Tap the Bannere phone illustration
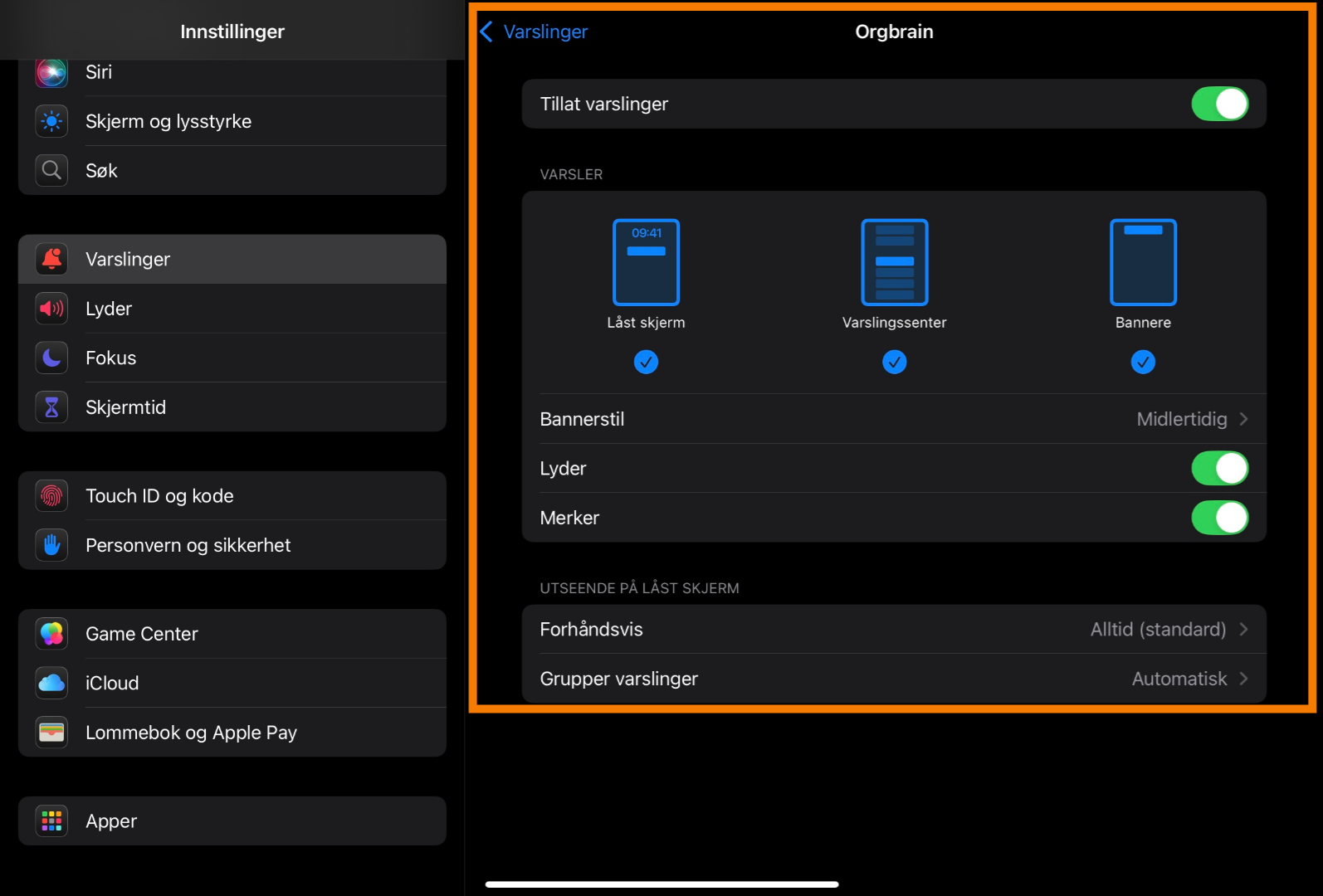1323x896 pixels. click(x=1143, y=262)
